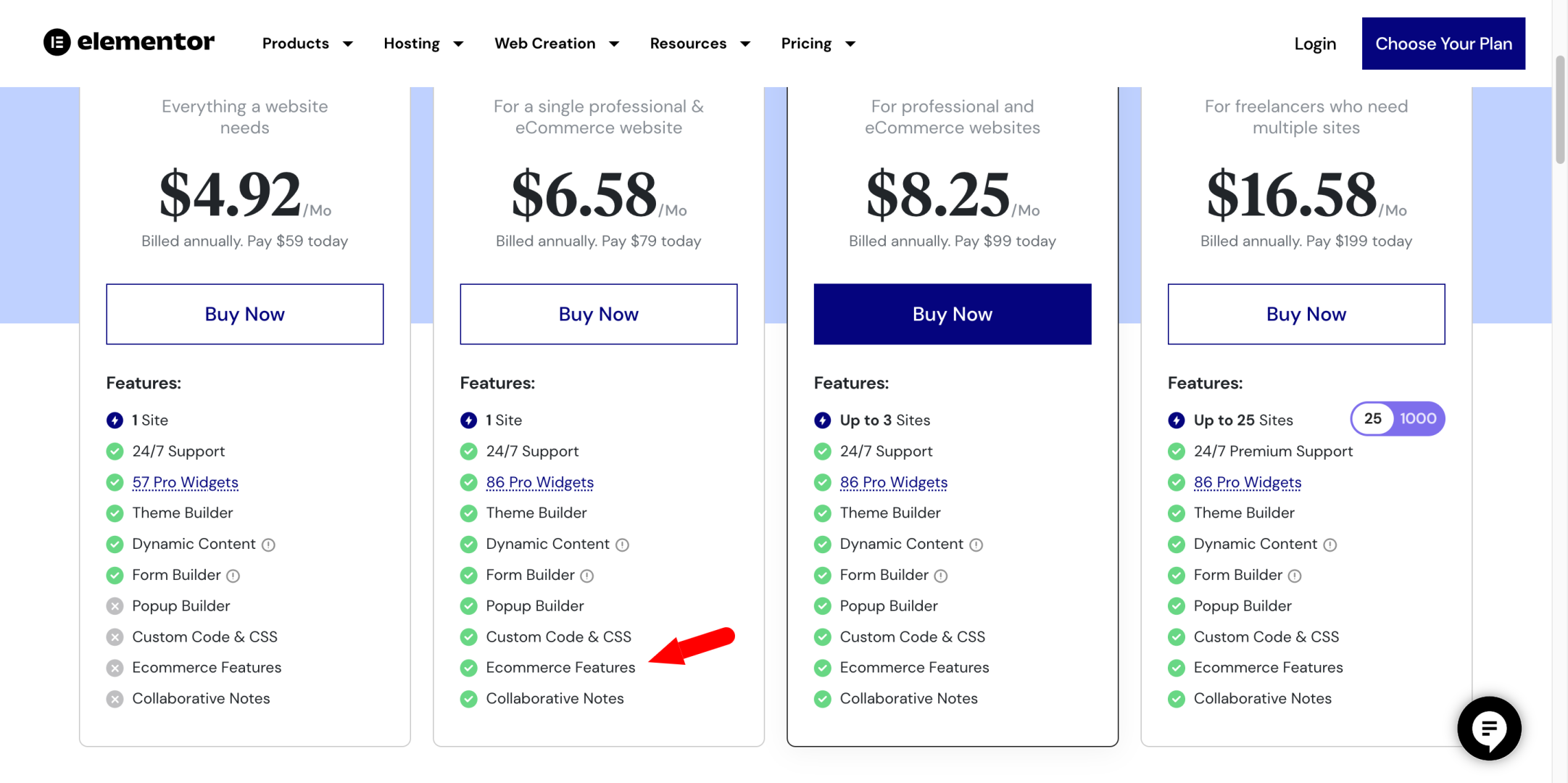
Task: Click the lightning icon beside '1 Site' in $6.58 plan
Action: pos(468,420)
